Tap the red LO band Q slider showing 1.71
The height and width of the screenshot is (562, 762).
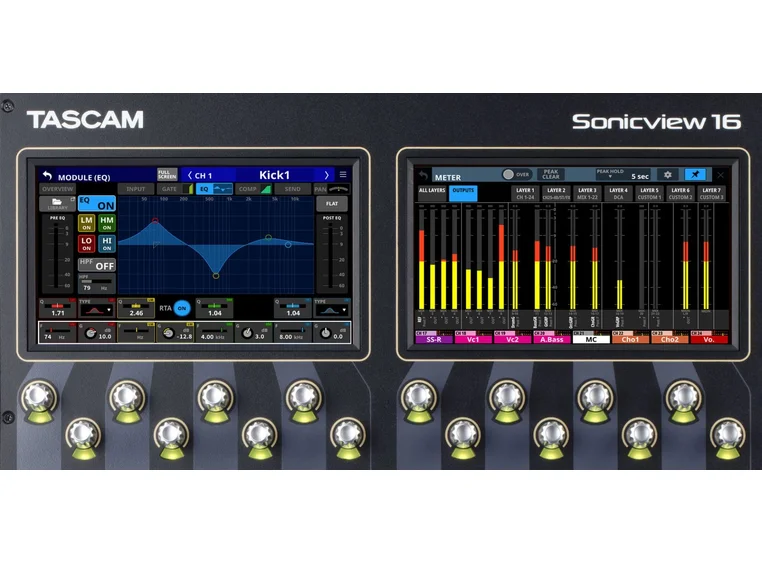(x=57, y=308)
